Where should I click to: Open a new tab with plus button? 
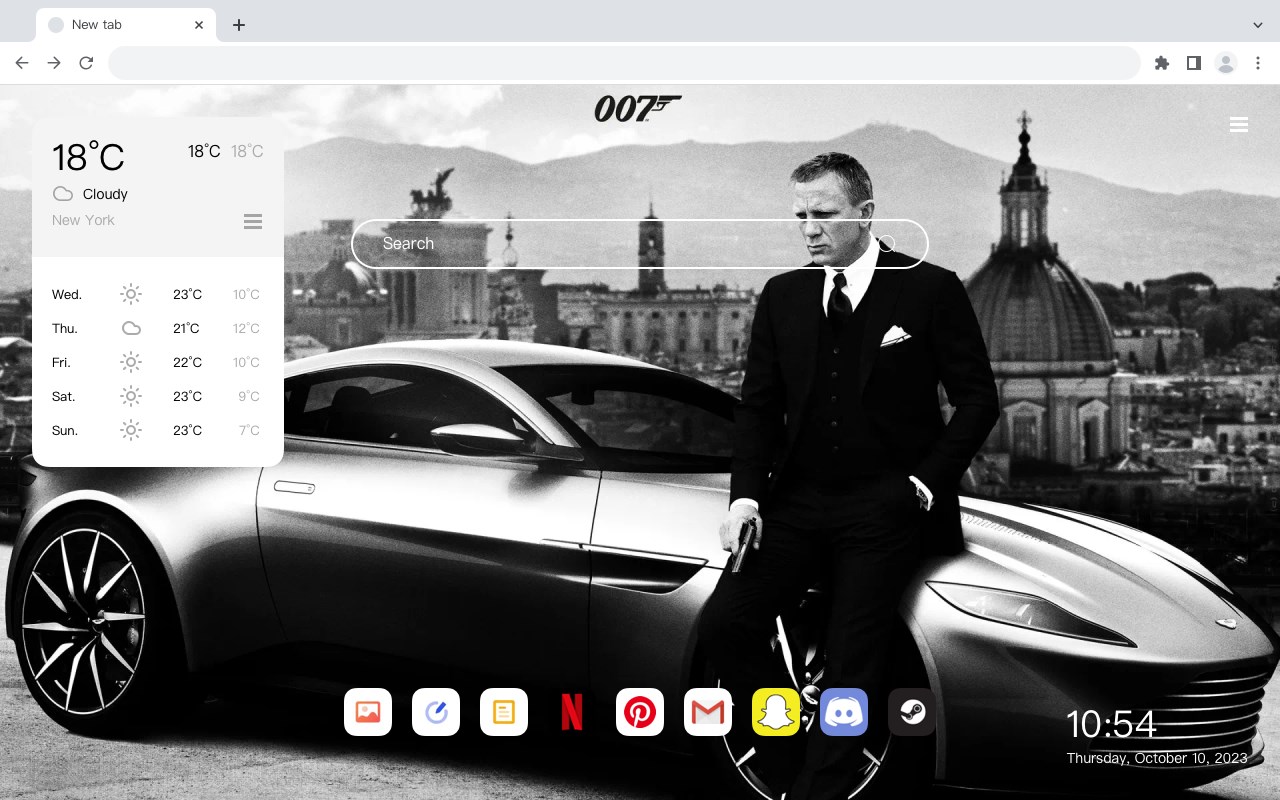[238, 25]
